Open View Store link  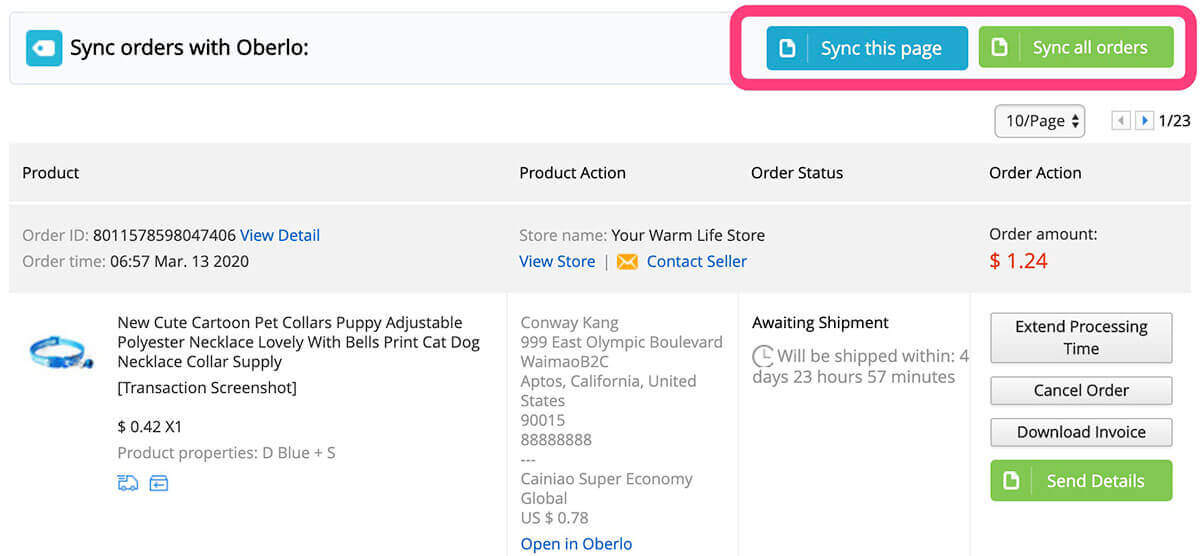pos(557,262)
